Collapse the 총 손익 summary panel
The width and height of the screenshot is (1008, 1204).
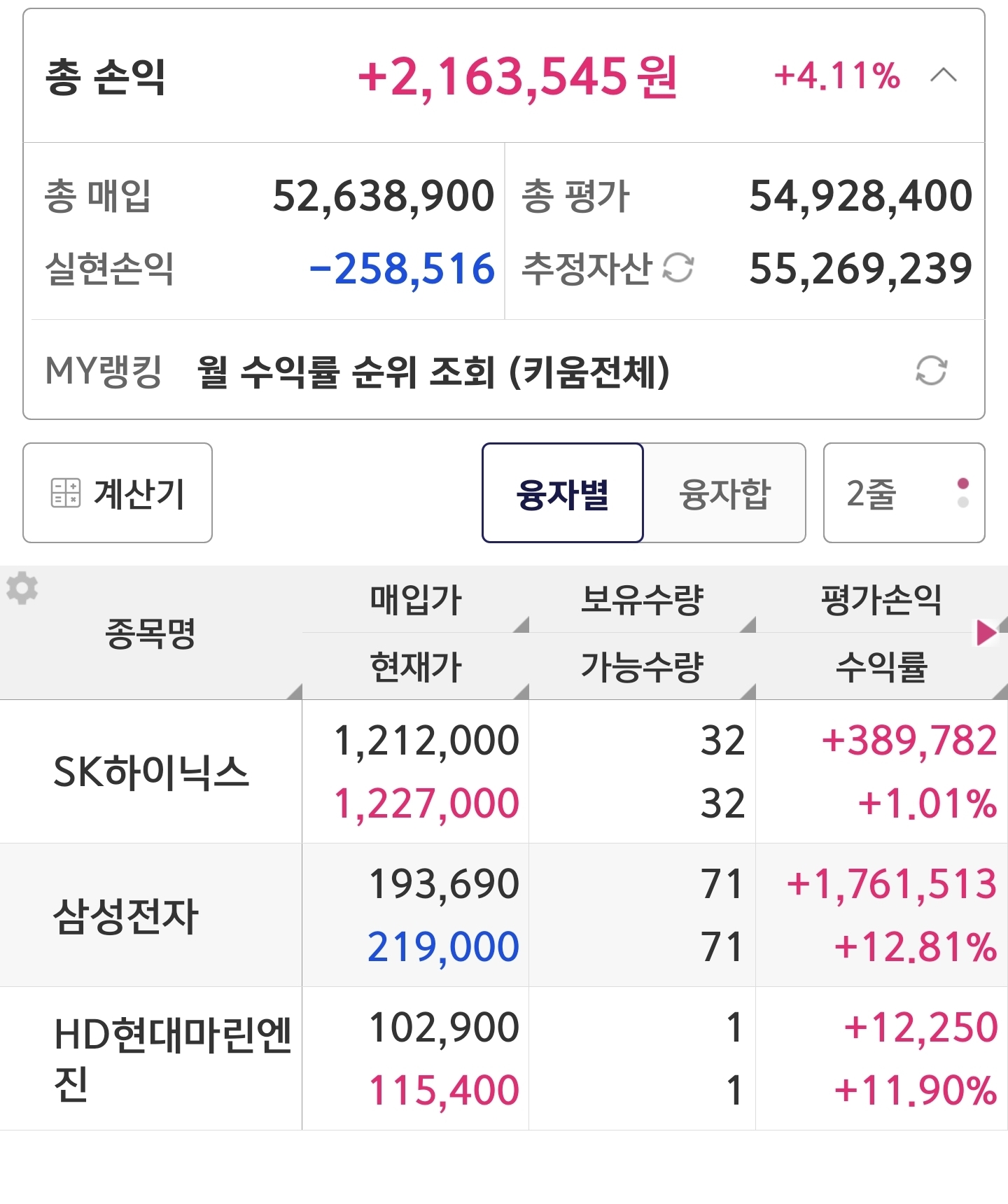(x=943, y=75)
